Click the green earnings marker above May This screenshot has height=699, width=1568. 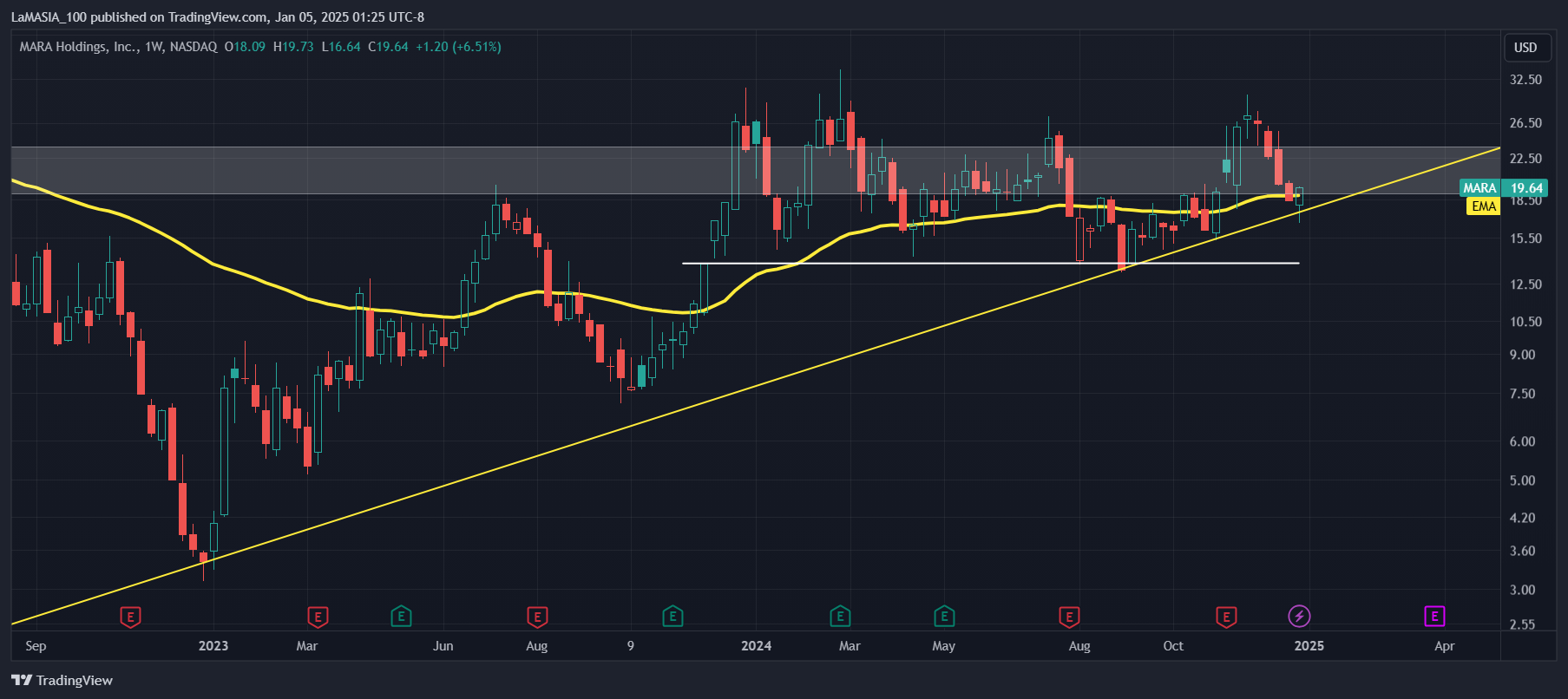coord(944,617)
